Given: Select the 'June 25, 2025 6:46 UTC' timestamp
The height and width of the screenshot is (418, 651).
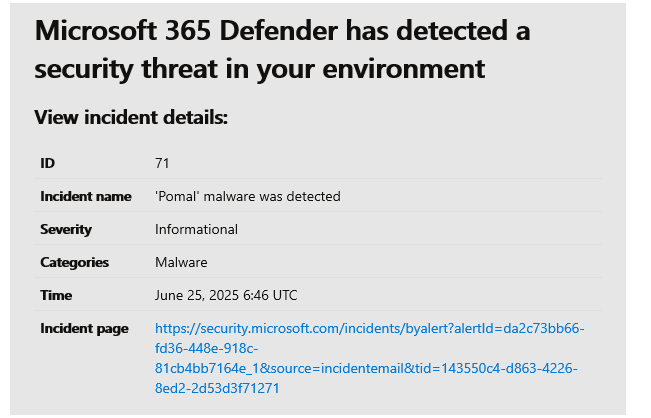Looking at the screenshot, I should click(226, 295).
